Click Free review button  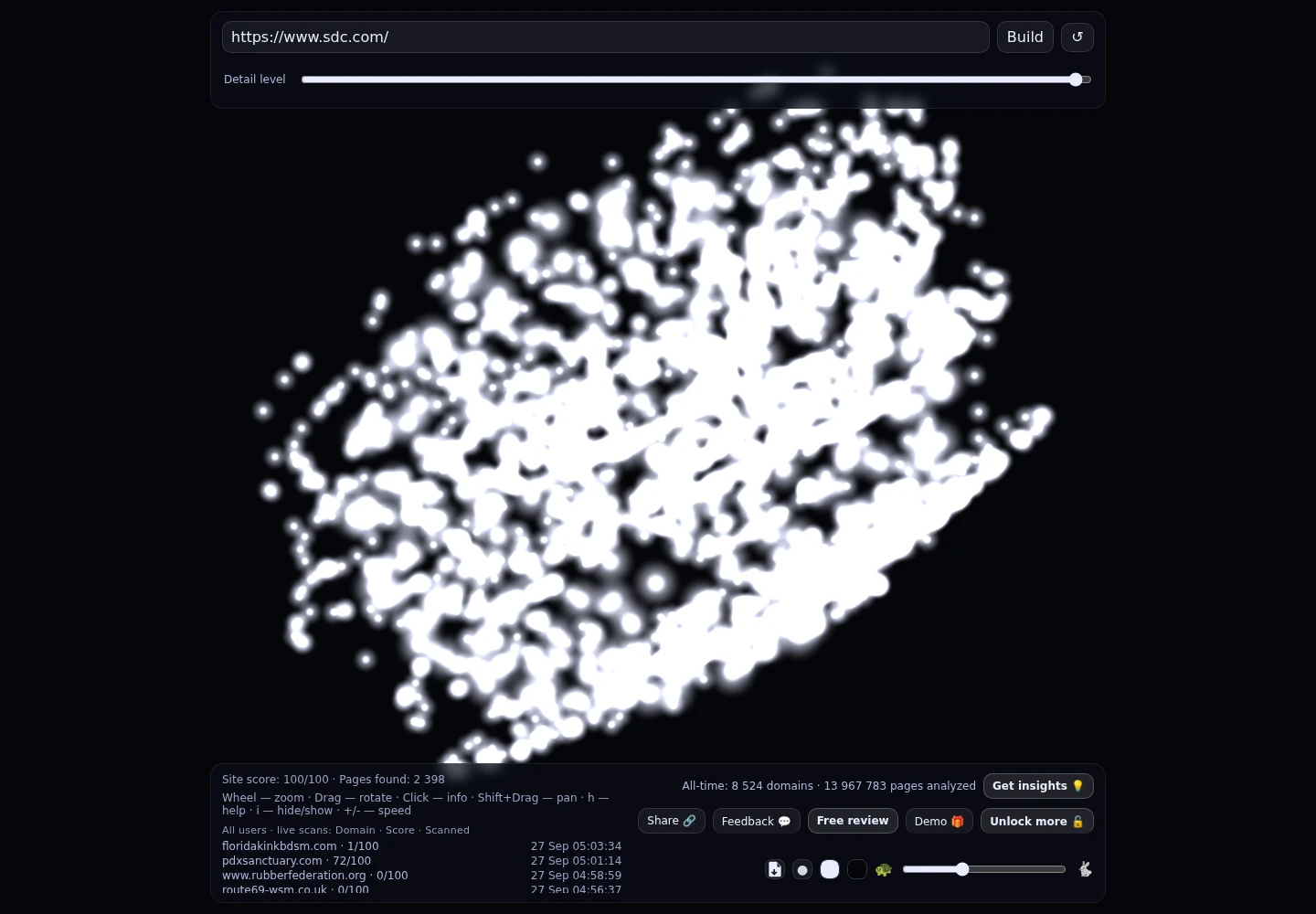tap(853, 821)
